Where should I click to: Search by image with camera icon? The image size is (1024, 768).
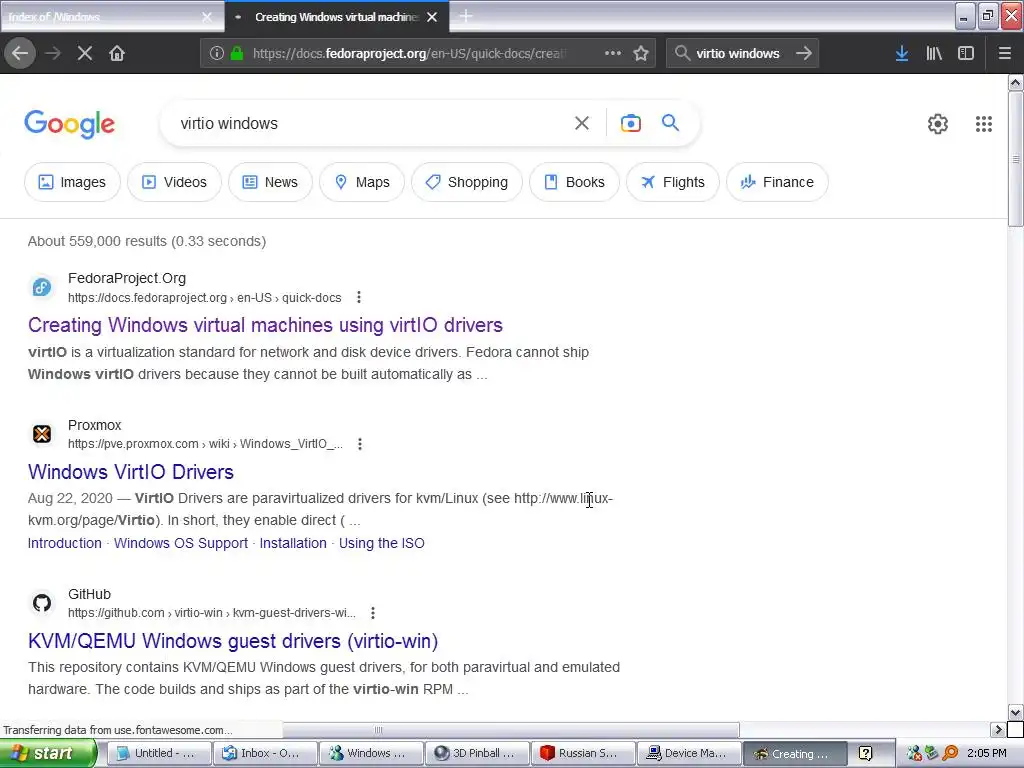631,123
